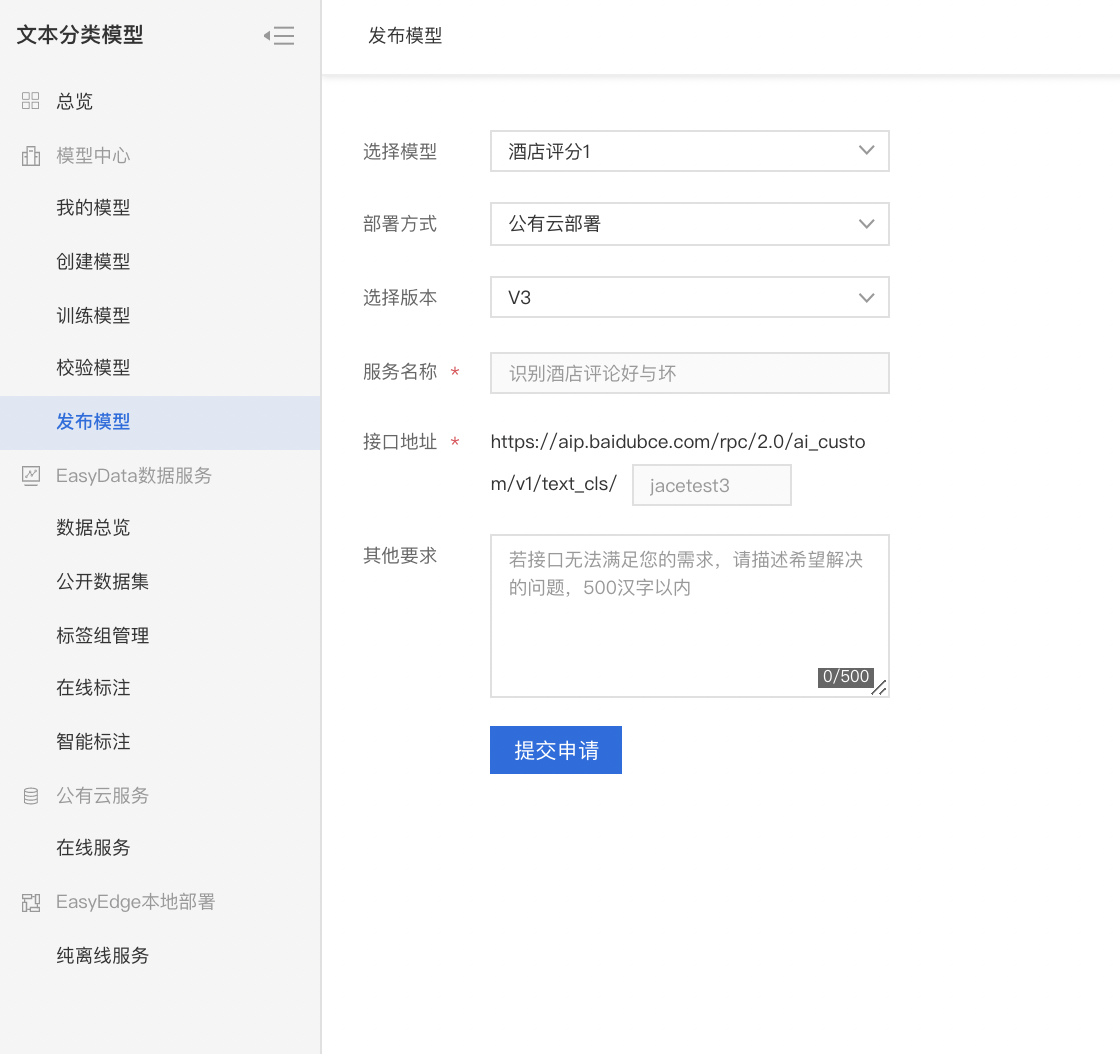This screenshot has height=1054, width=1120.
Task: Collapse the sidebar with the menu fold icon
Action: pyautogui.click(x=279, y=36)
